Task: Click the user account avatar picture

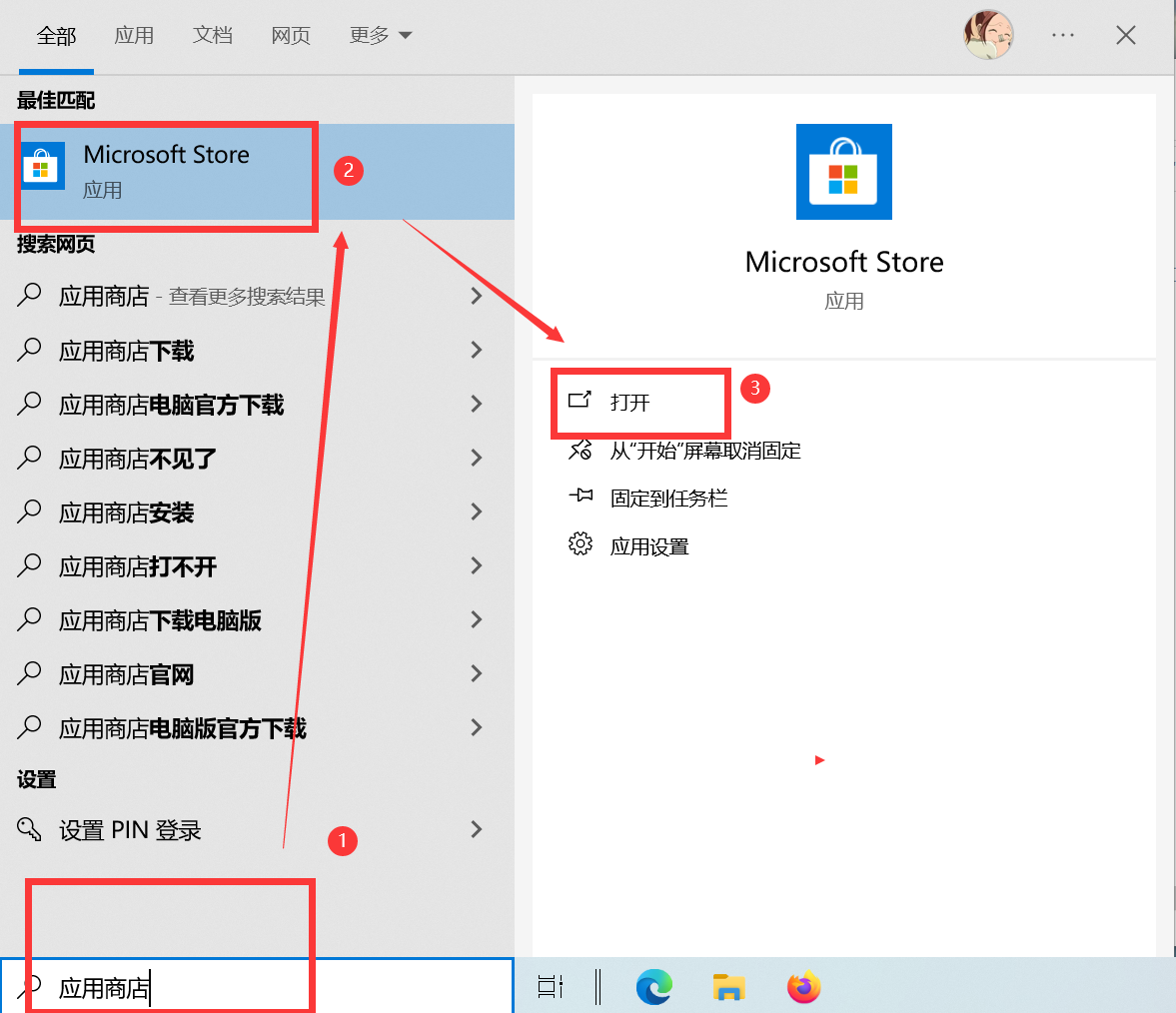Action: click(x=988, y=35)
